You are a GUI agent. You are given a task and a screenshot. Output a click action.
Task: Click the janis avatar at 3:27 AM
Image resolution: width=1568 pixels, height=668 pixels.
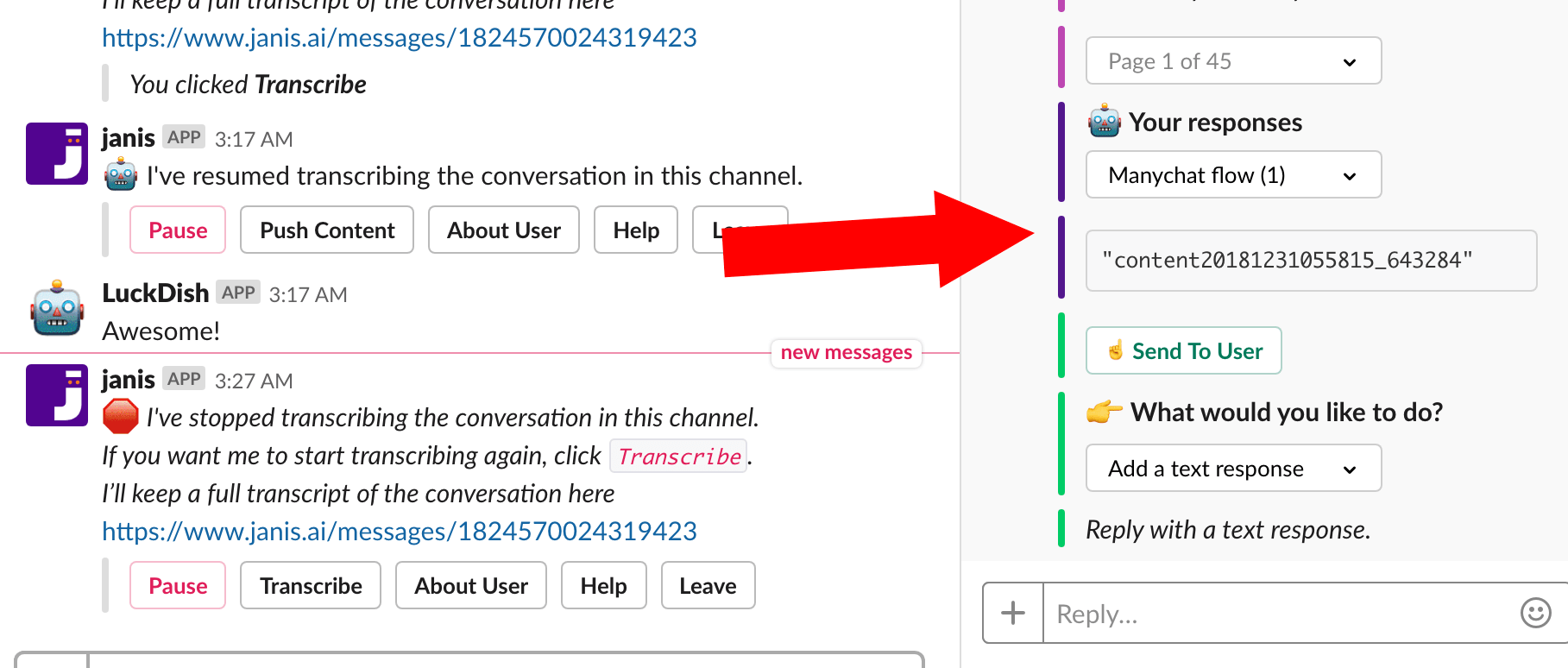(57, 395)
